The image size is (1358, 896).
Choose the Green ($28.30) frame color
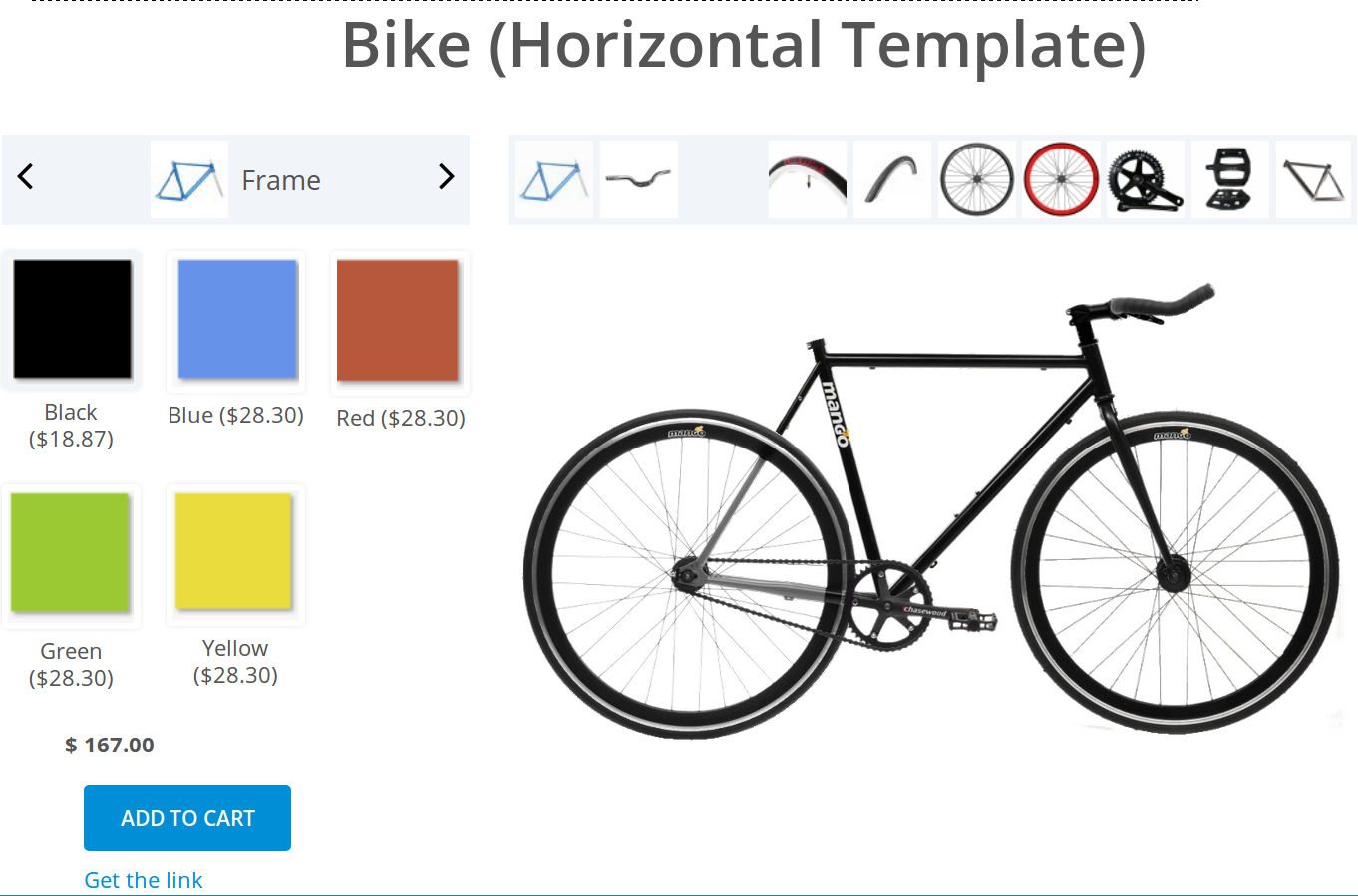point(71,554)
